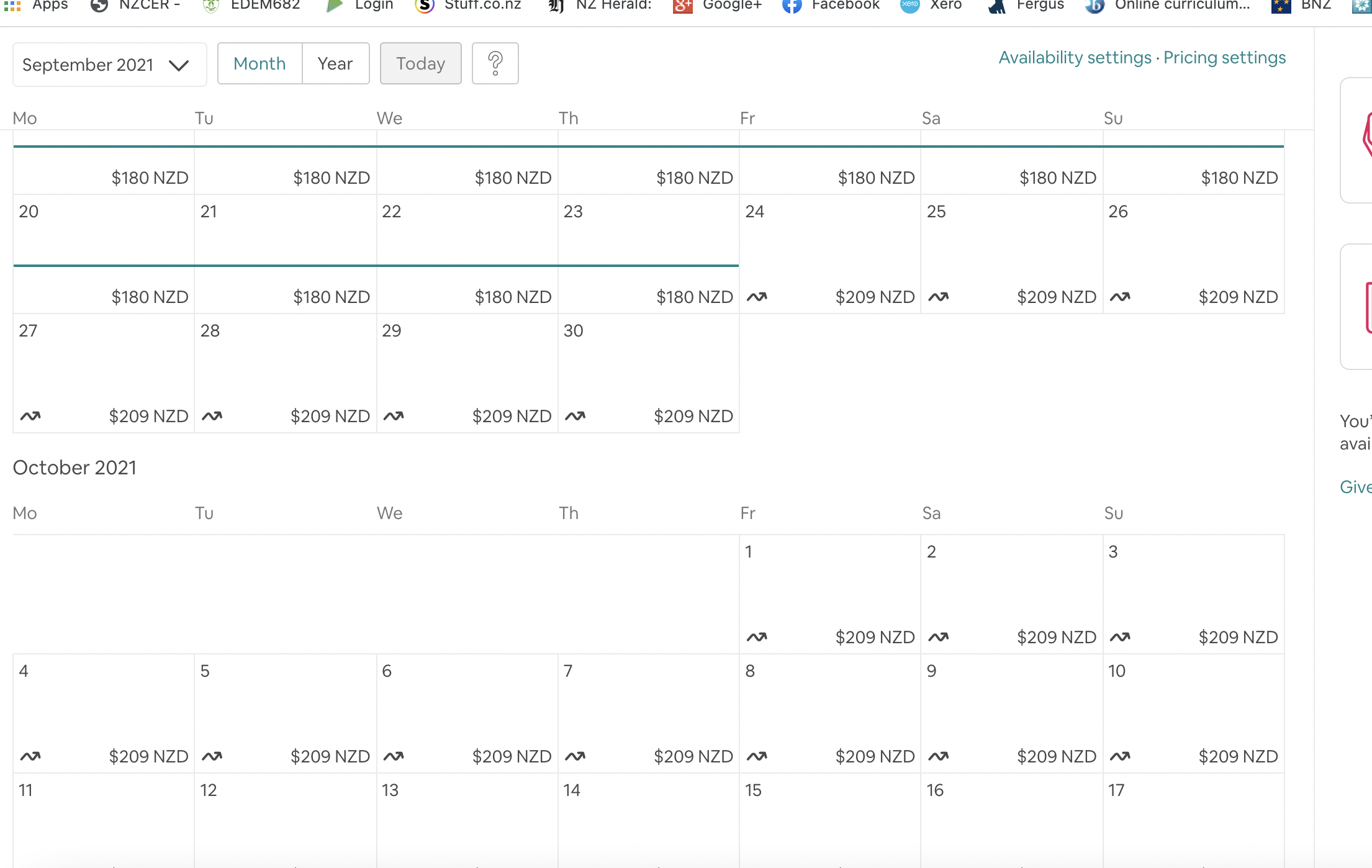This screenshot has height=868, width=1372.
Task: Click smart pricing trend icon on October 10
Action: tap(1120, 756)
